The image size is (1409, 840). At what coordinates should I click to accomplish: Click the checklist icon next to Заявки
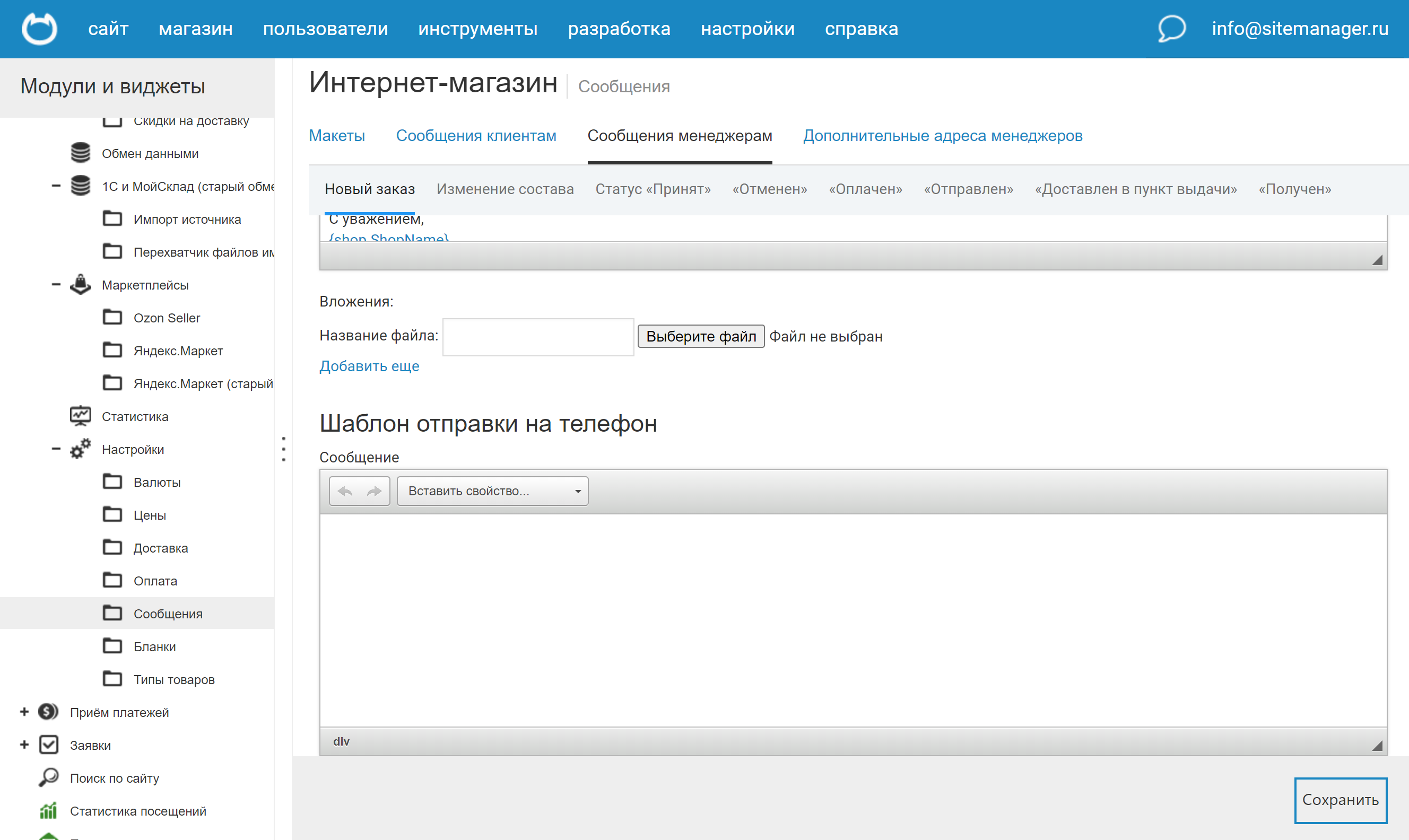point(48,745)
